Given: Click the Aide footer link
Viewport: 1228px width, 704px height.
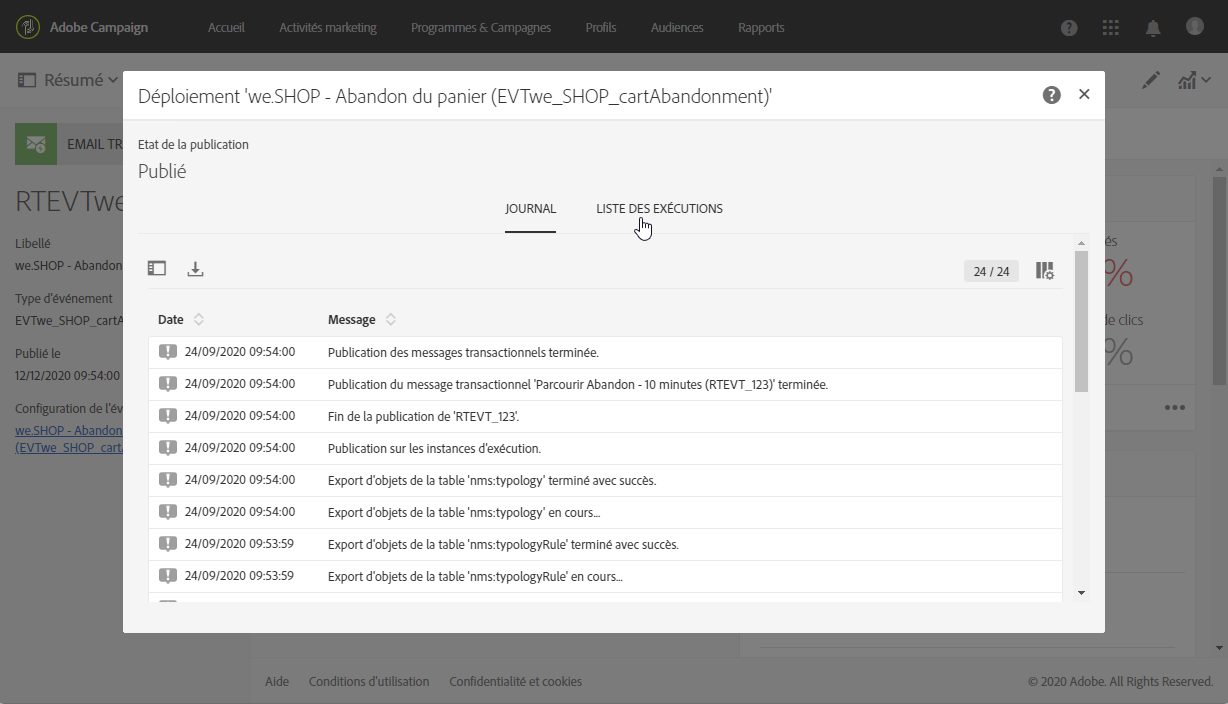Looking at the screenshot, I should click(x=277, y=682).
